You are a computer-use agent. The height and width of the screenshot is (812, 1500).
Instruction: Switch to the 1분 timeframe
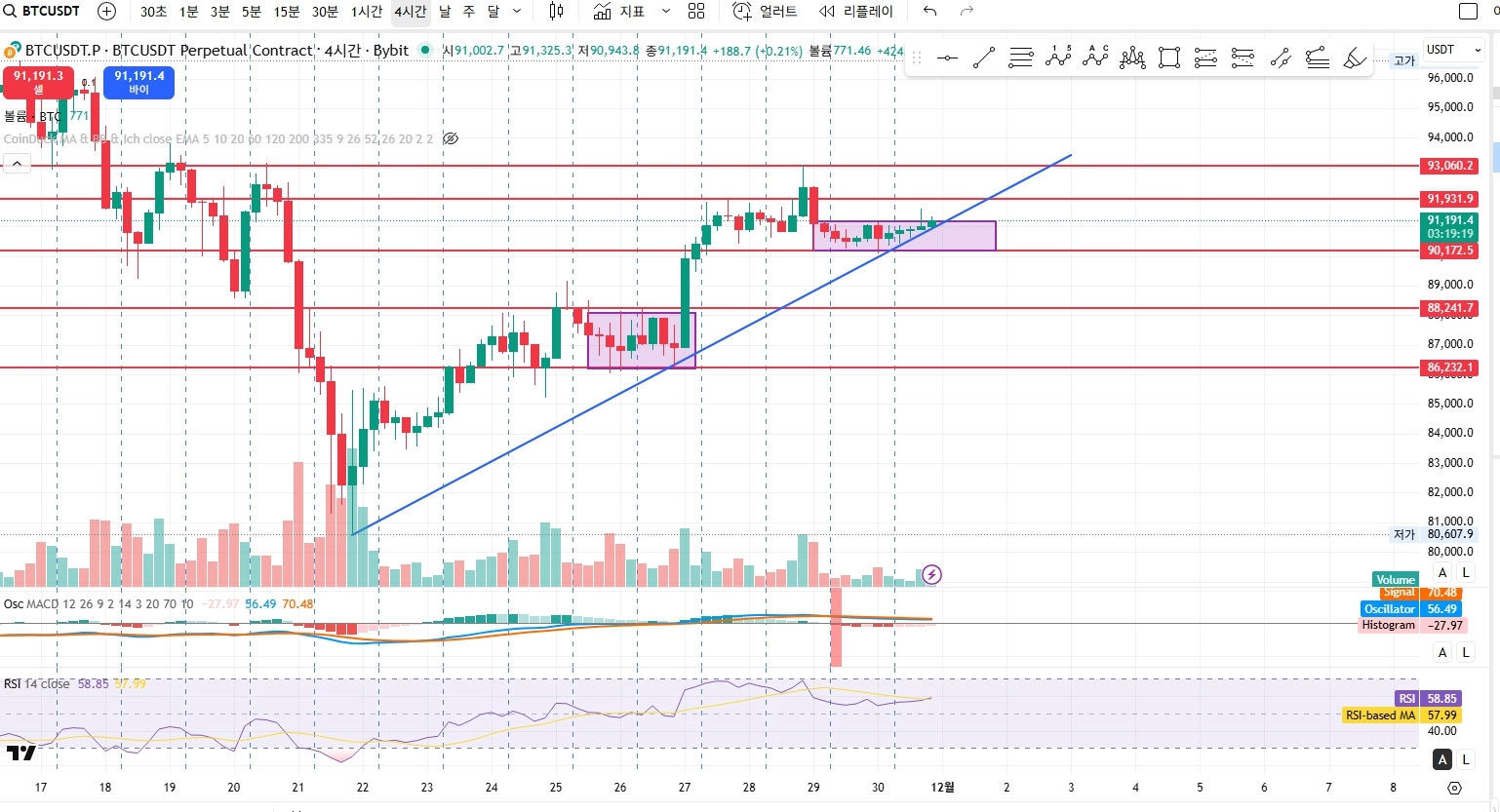[x=188, y=12]
